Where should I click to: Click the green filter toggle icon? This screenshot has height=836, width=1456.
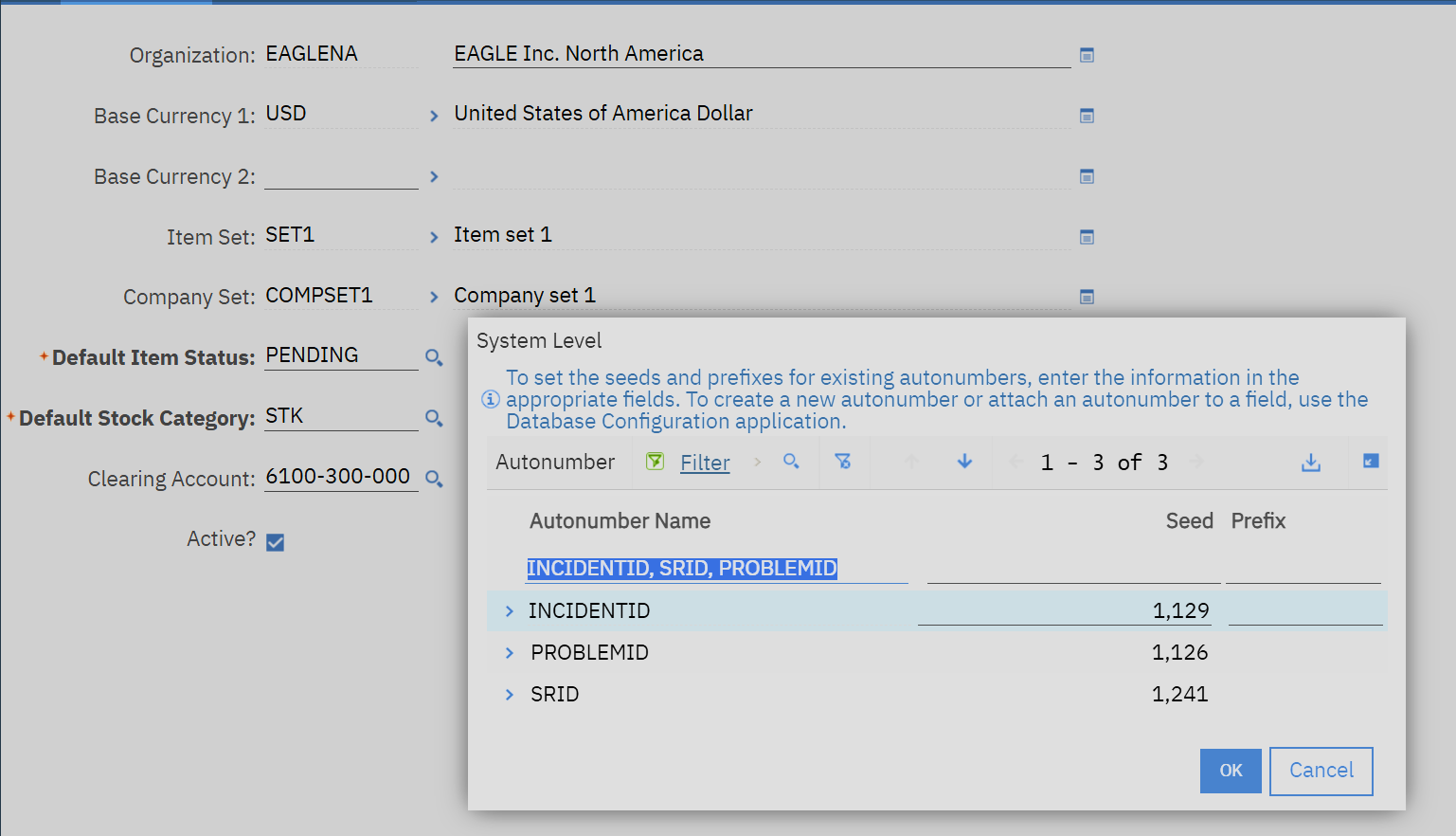[x=655, y=462]
